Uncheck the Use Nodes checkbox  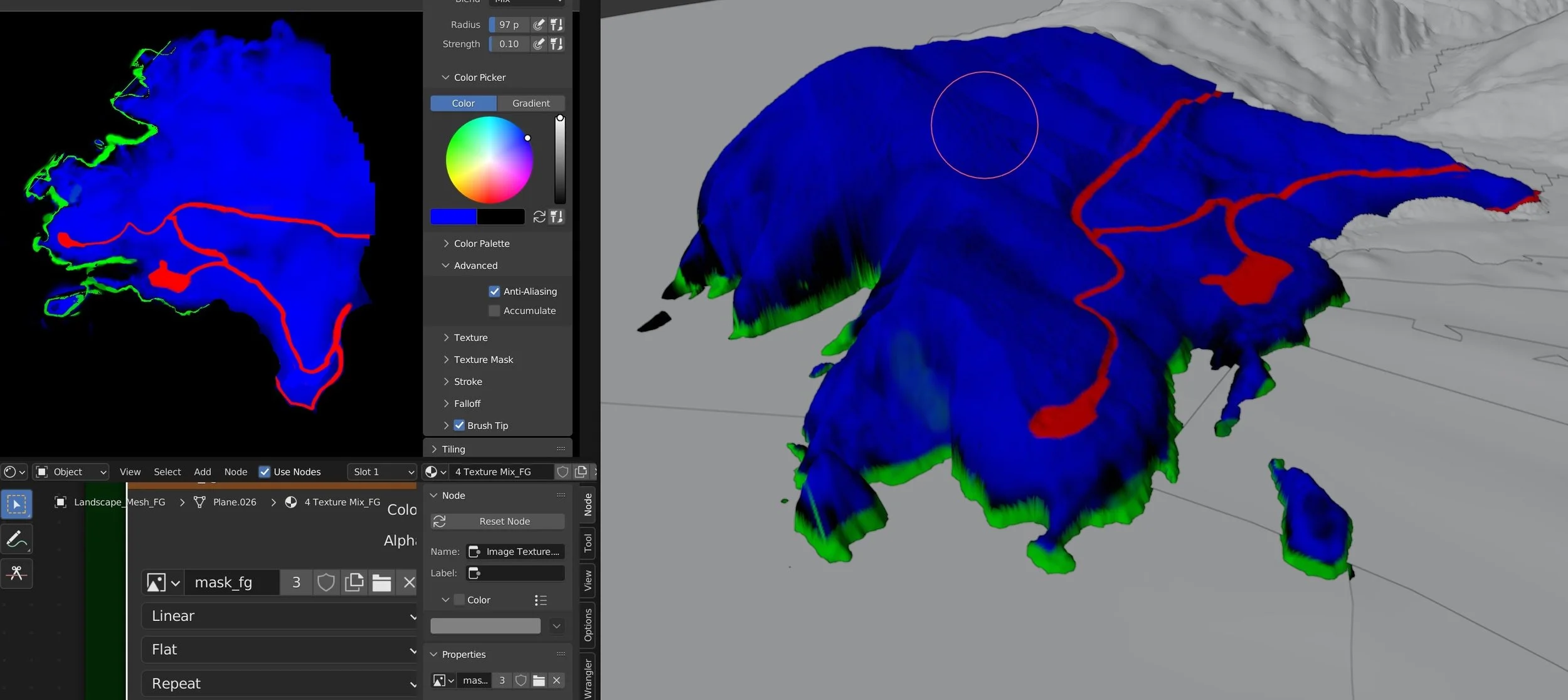coord(265,472)
